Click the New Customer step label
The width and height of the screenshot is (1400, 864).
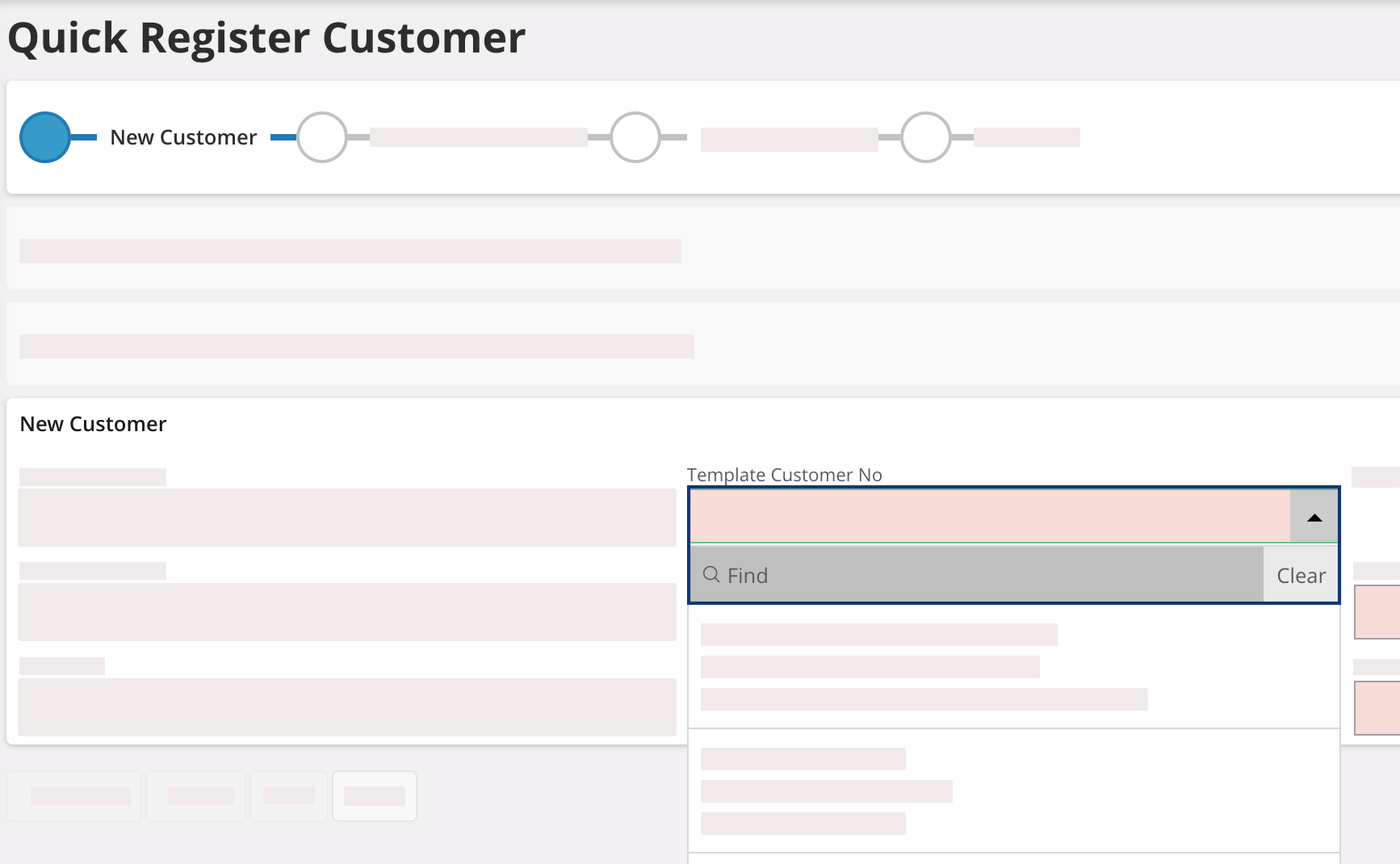(x=183, y=137)
